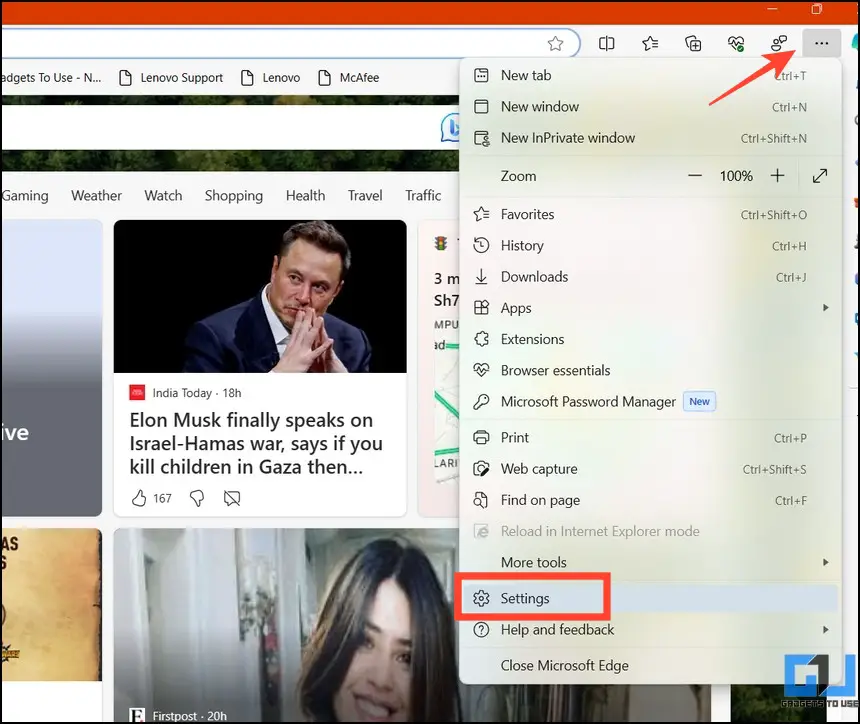Open the Firstpost article thumbnail

click(286, 625)
